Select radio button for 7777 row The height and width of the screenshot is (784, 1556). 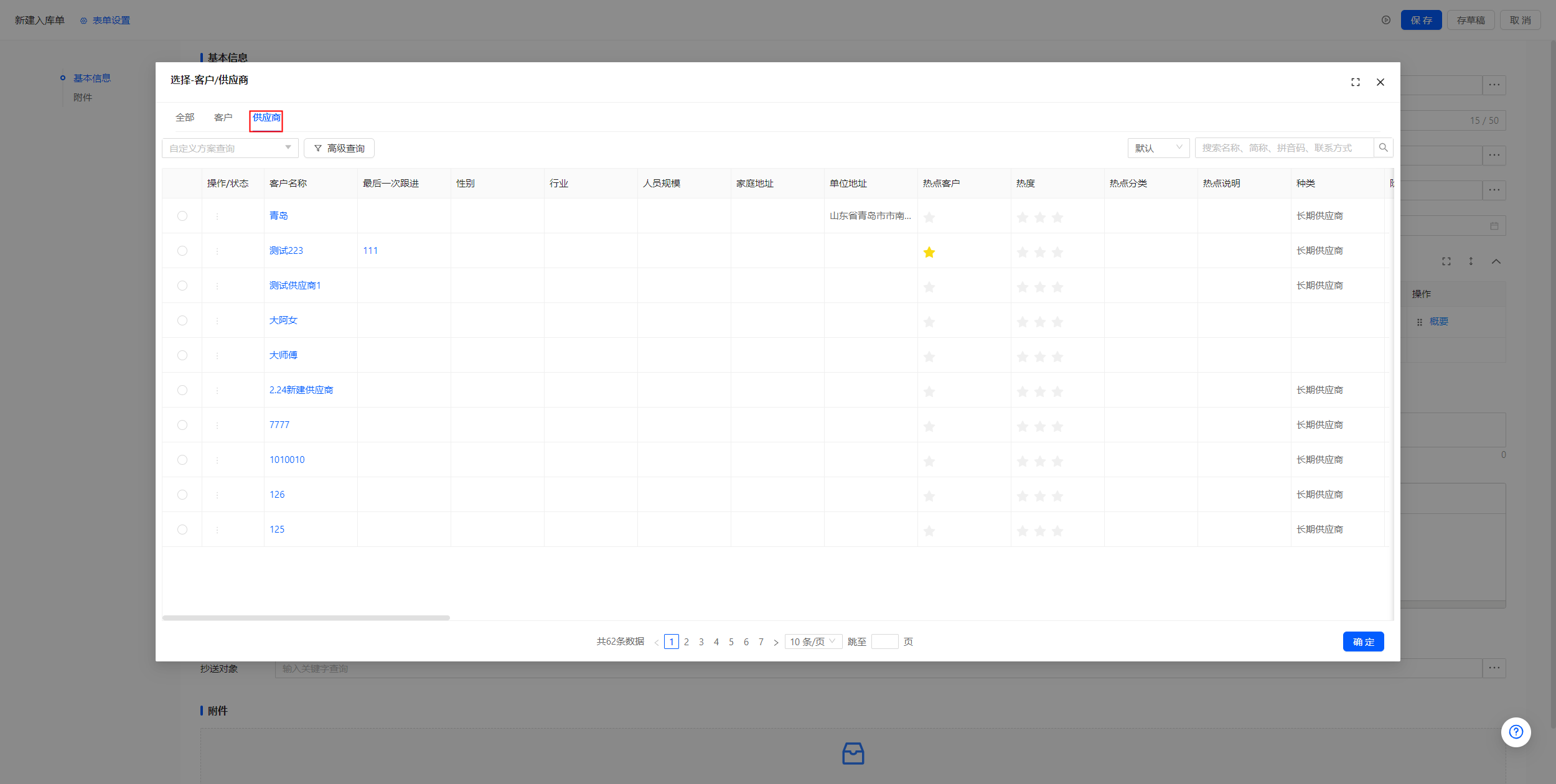click(x=182, y=425)
